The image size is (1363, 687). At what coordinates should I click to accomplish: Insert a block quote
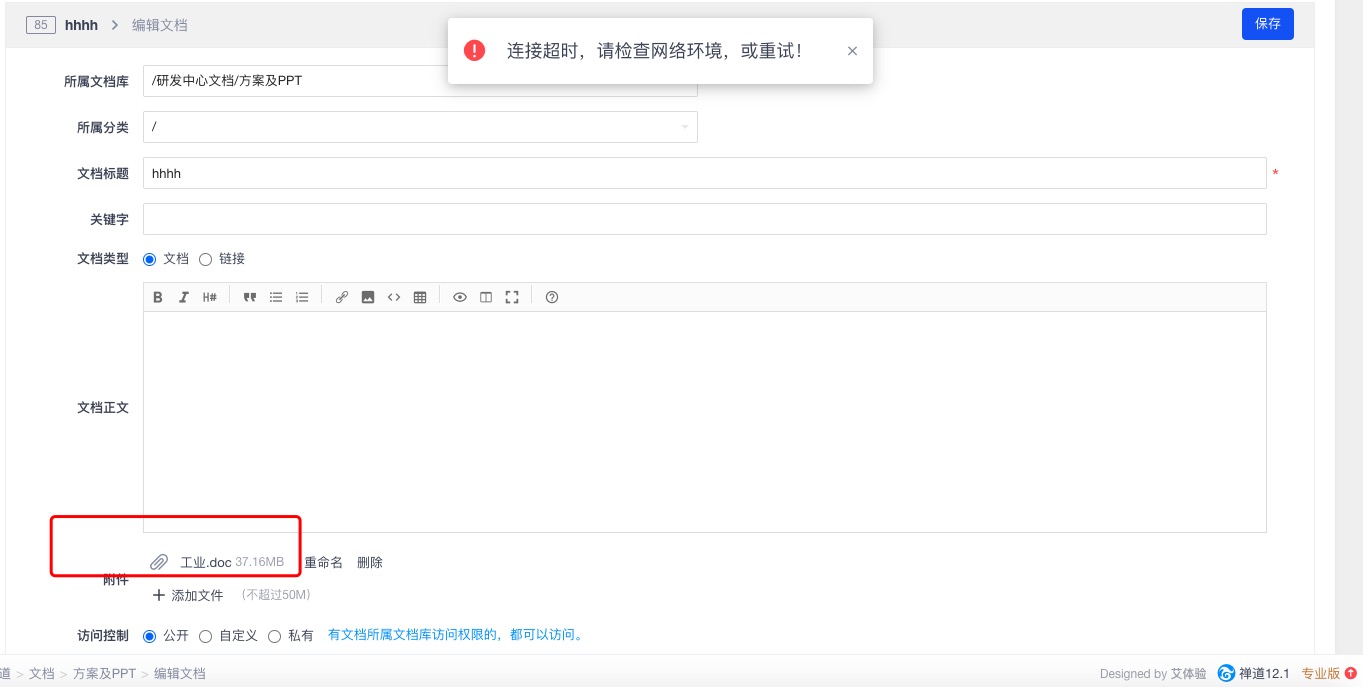pos(250,297)
